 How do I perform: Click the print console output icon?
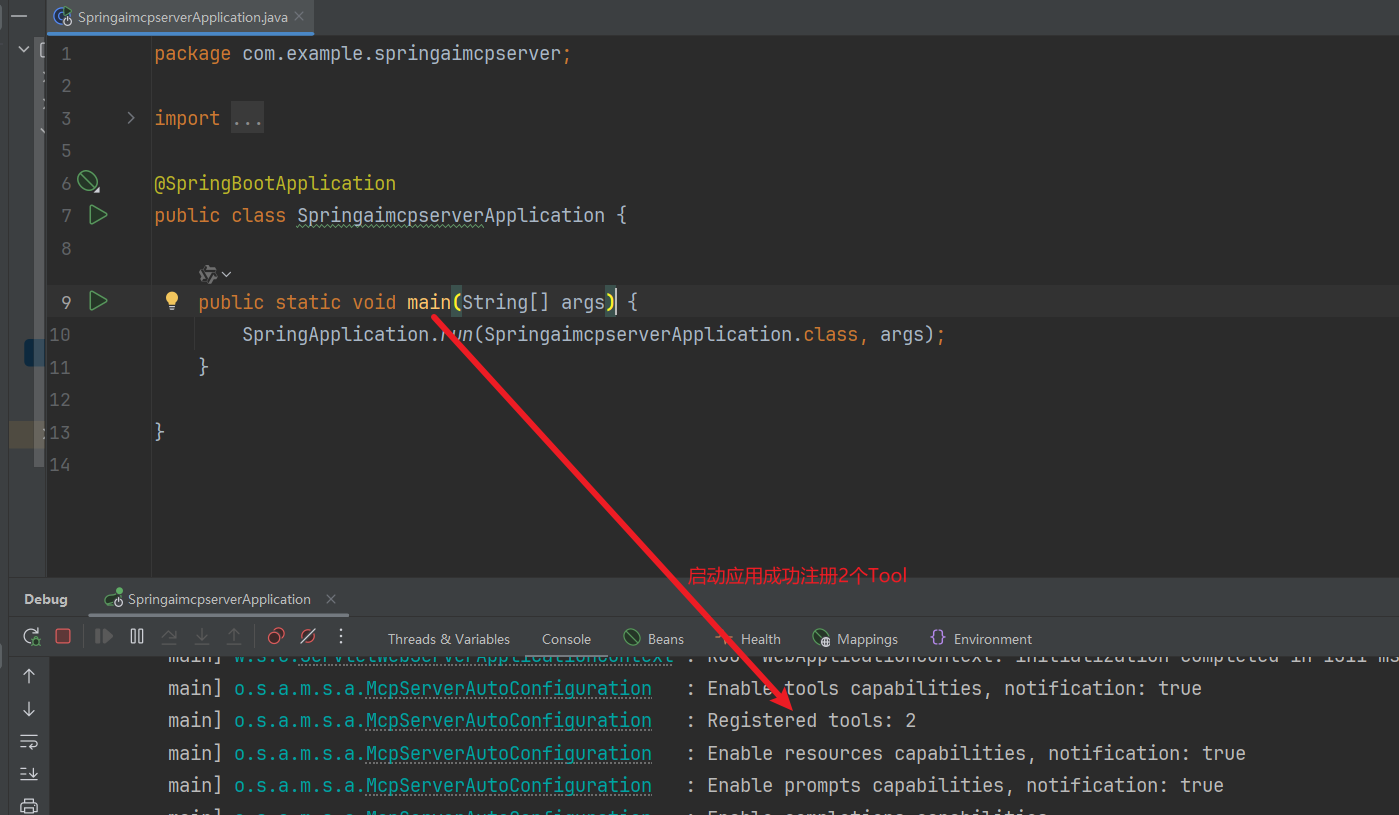[29, 805]
